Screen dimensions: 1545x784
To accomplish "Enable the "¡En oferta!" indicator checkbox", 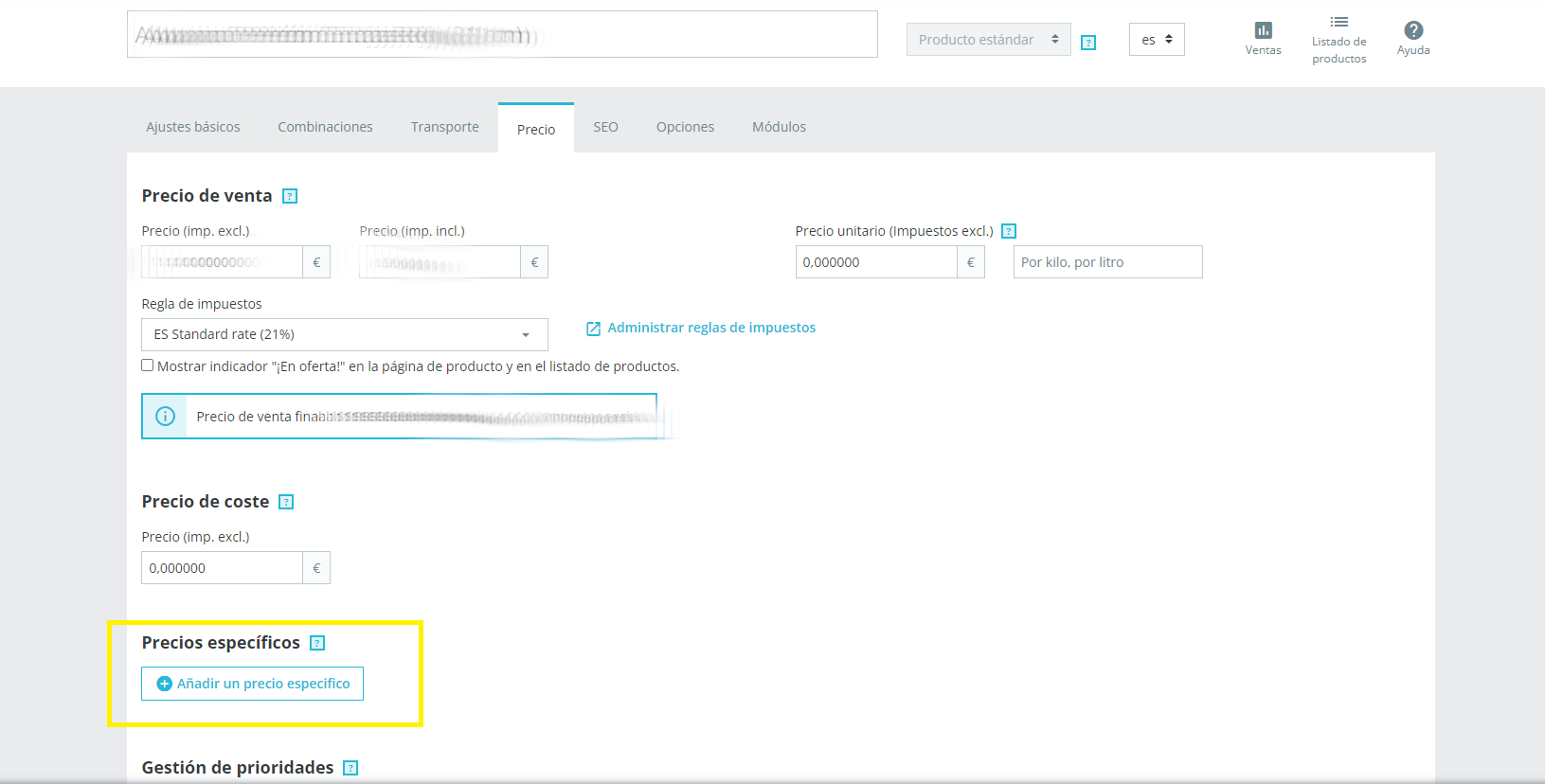I will pyautogui.click(x=148, y=365).
